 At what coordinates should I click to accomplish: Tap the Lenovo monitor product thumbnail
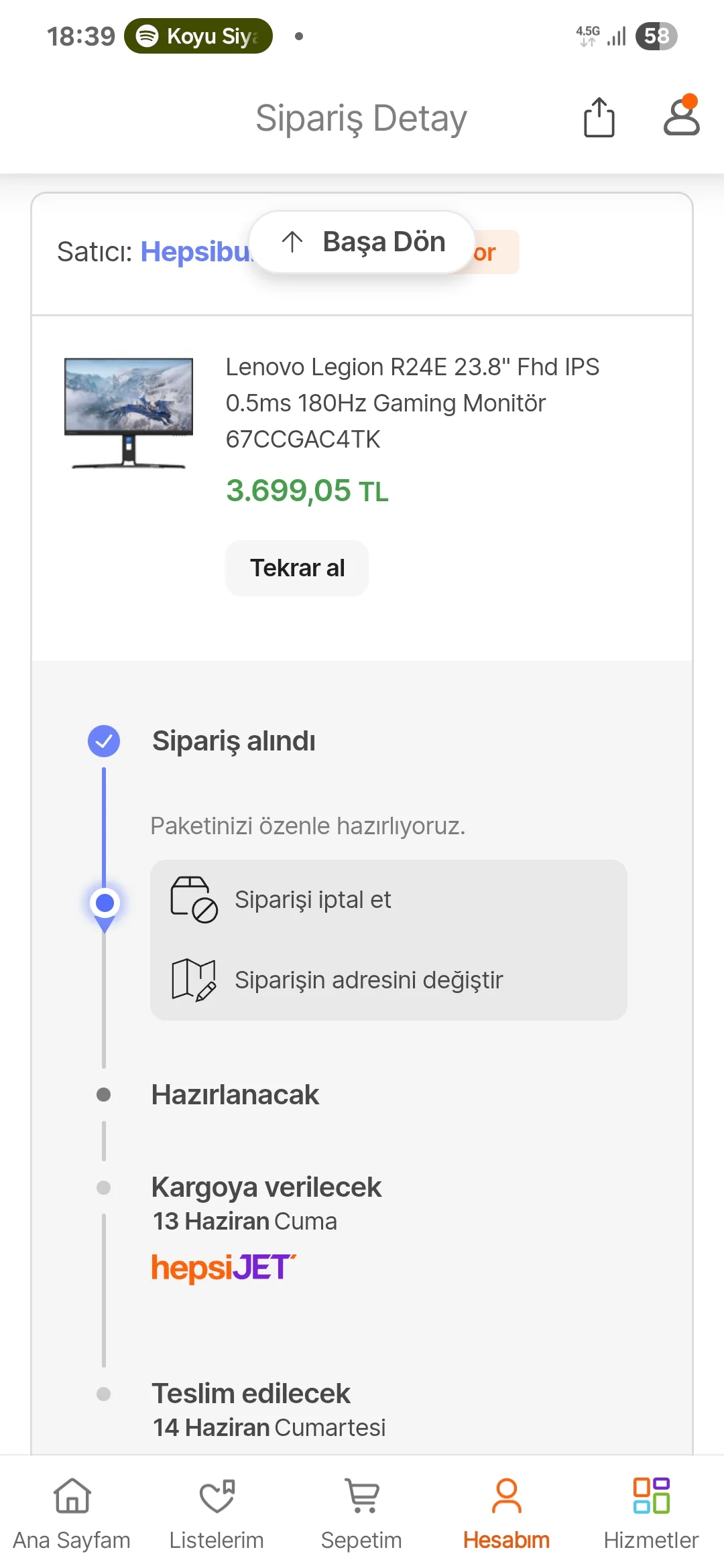click(x=129, y=412)
